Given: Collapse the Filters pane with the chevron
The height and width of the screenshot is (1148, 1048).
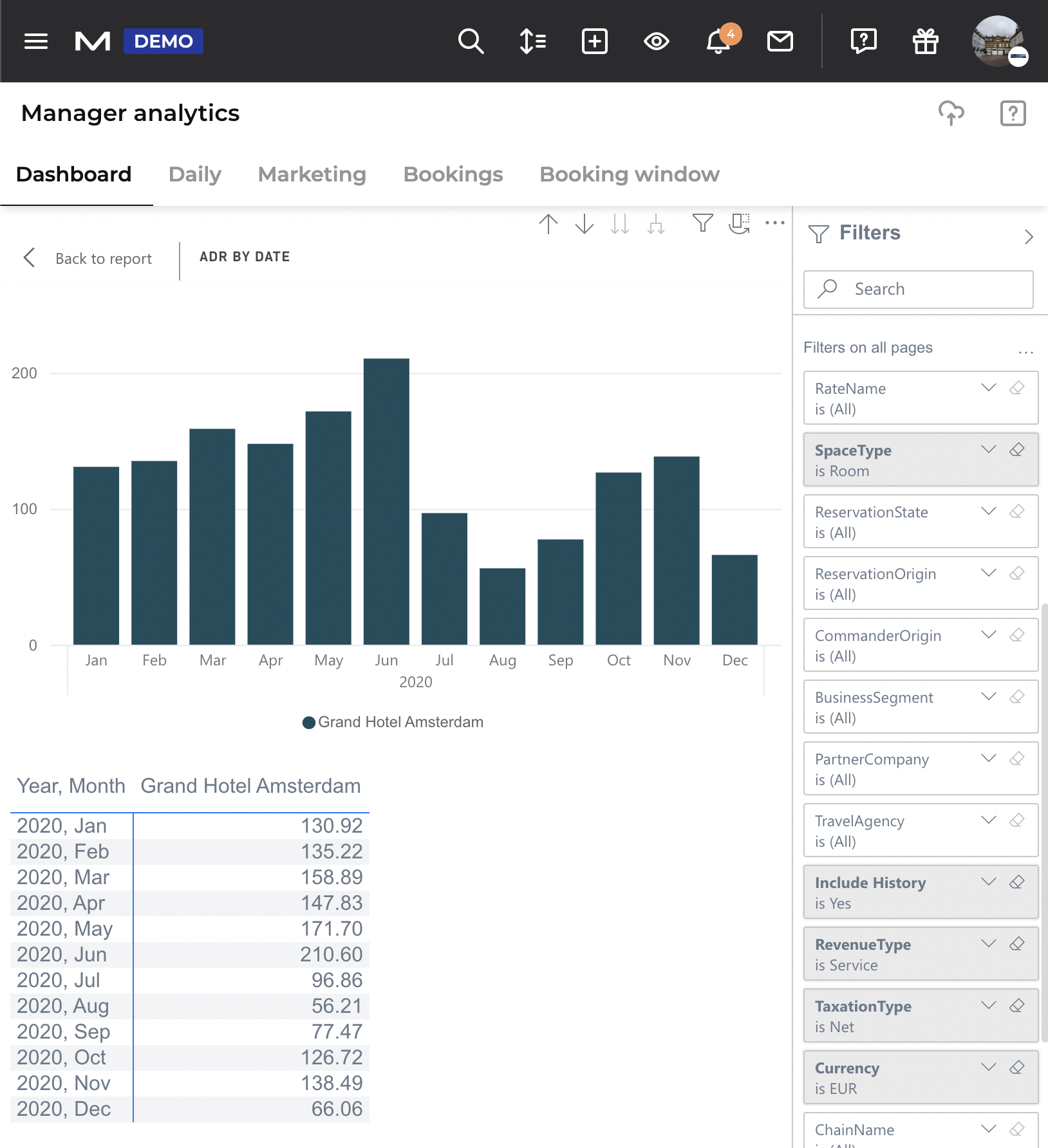Looking at the screenshot, I should pyautogui.click(x=1029, y=237).
